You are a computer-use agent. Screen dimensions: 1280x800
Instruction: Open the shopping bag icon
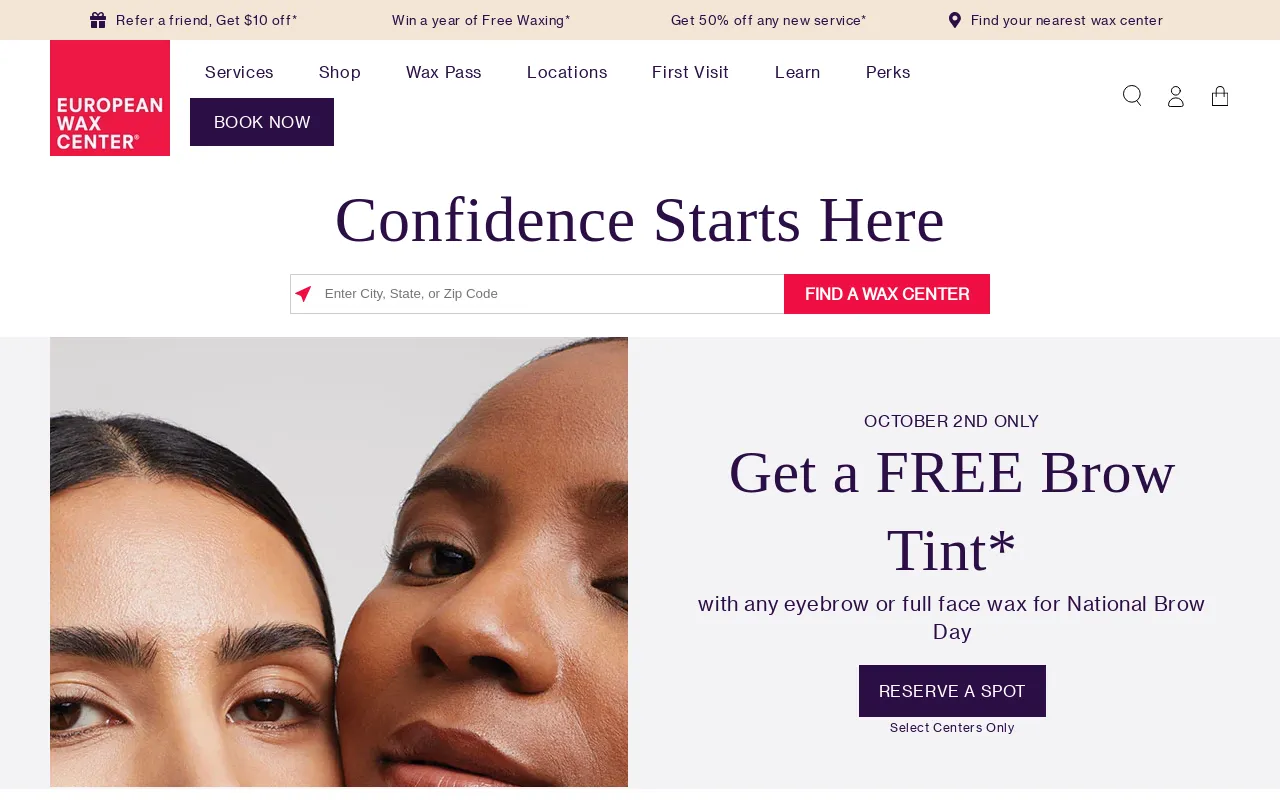[1220, 96]
